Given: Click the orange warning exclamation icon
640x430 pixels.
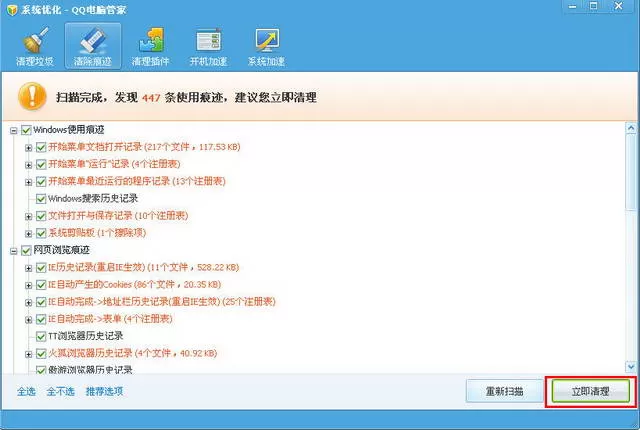Looking at the screenshot, I should (32, 96).
